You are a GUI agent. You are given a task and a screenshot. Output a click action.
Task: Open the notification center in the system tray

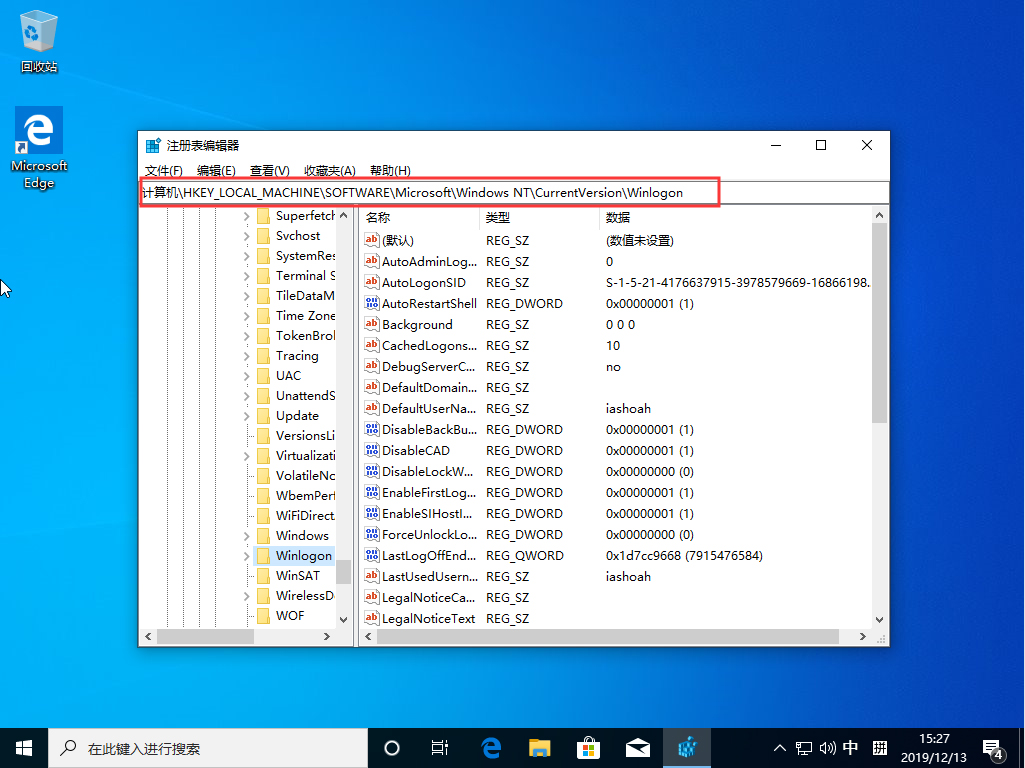click(993, 747)
